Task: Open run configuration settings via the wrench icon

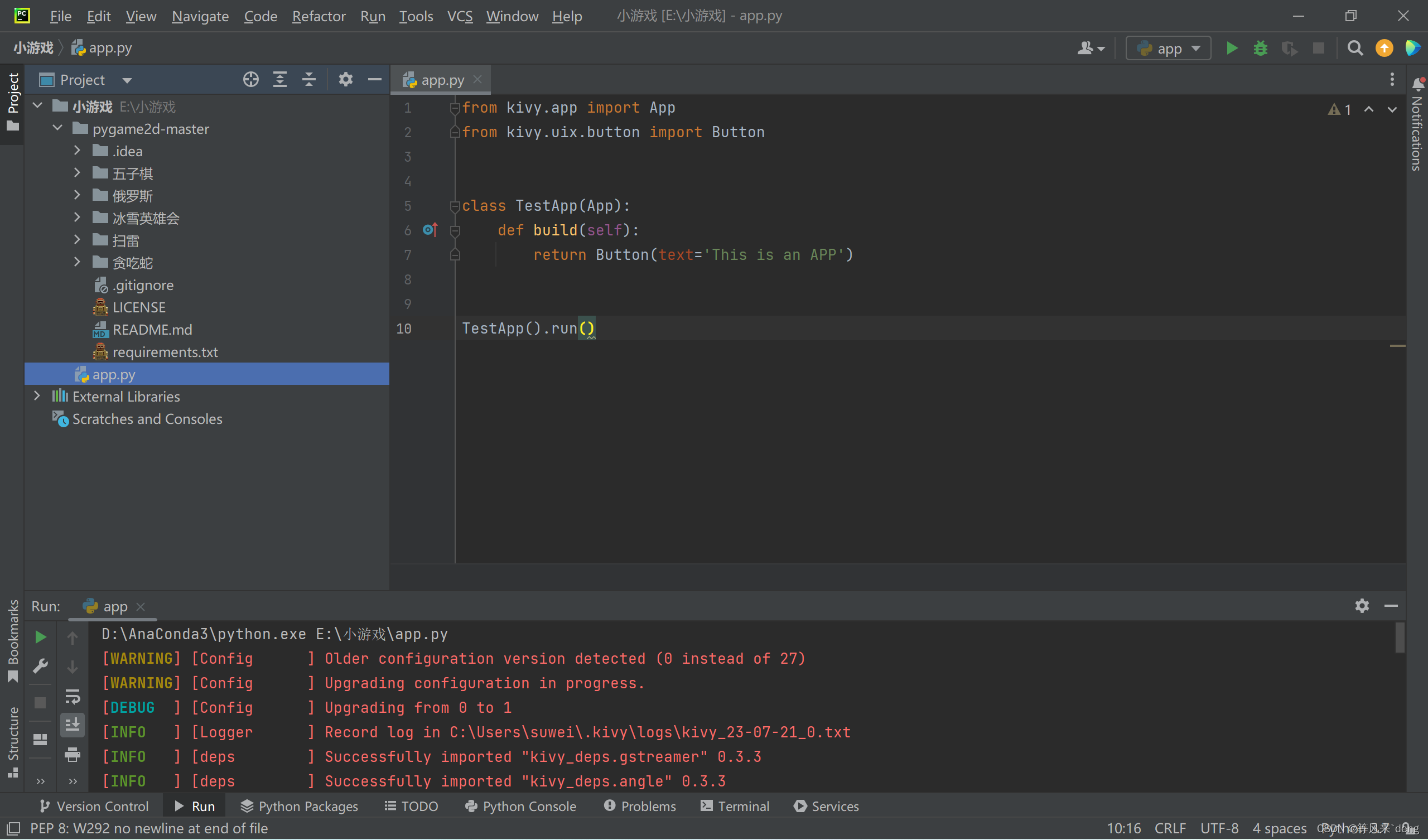Action: pyautogui.click(x=40, y=666)
